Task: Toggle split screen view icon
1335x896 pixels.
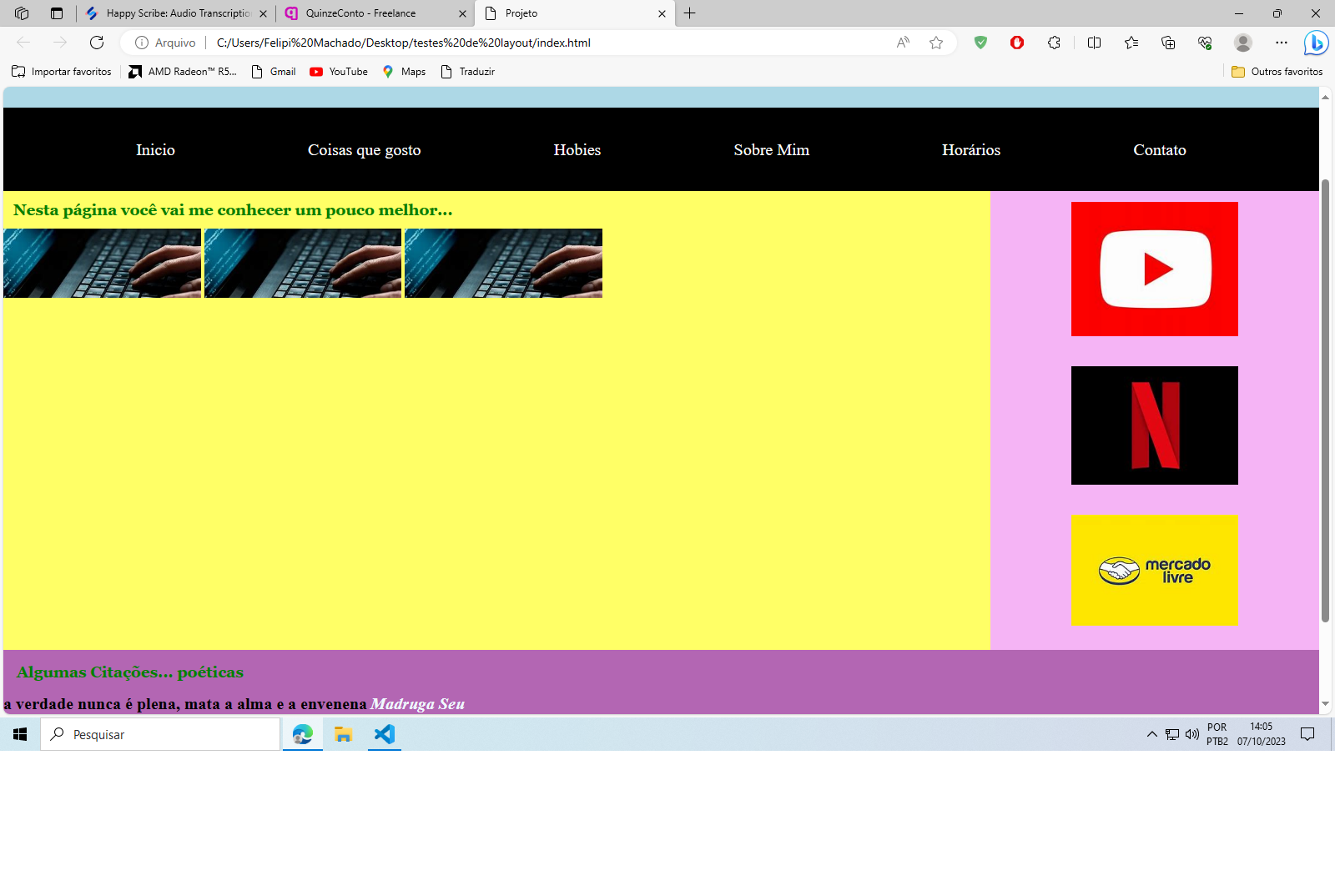Action: pyautogui.click(x=1094, y=43)
